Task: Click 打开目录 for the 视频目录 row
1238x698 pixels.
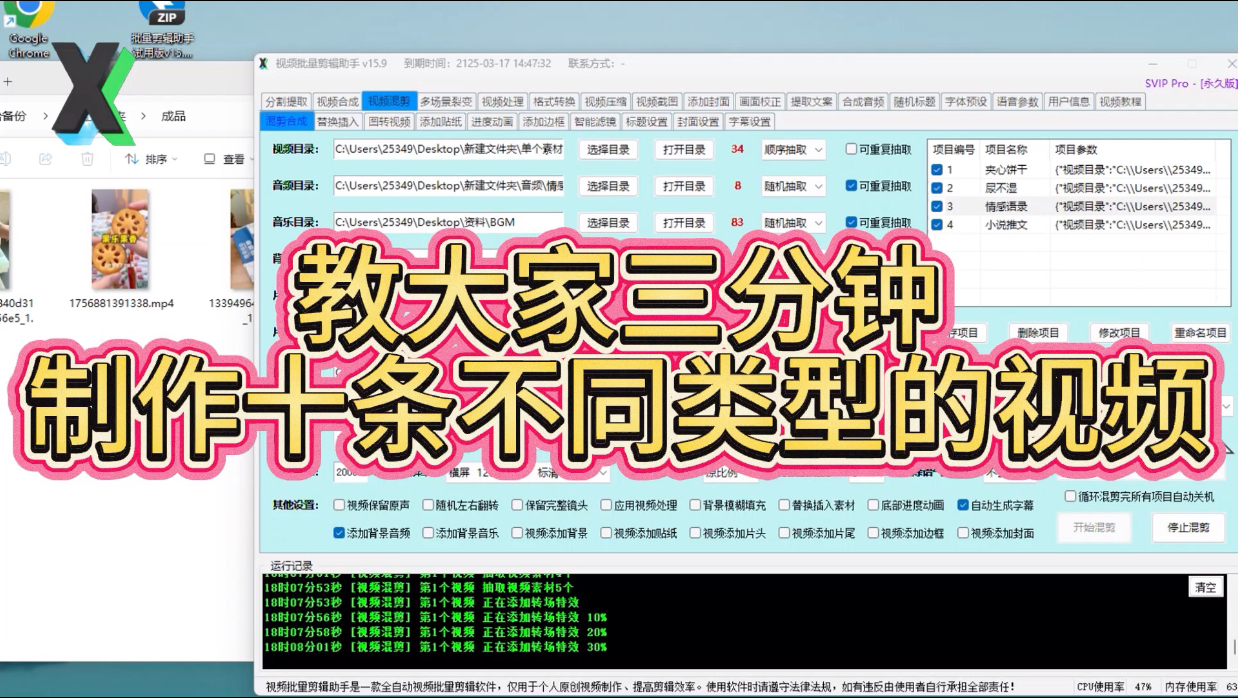Action: [684, 149]
